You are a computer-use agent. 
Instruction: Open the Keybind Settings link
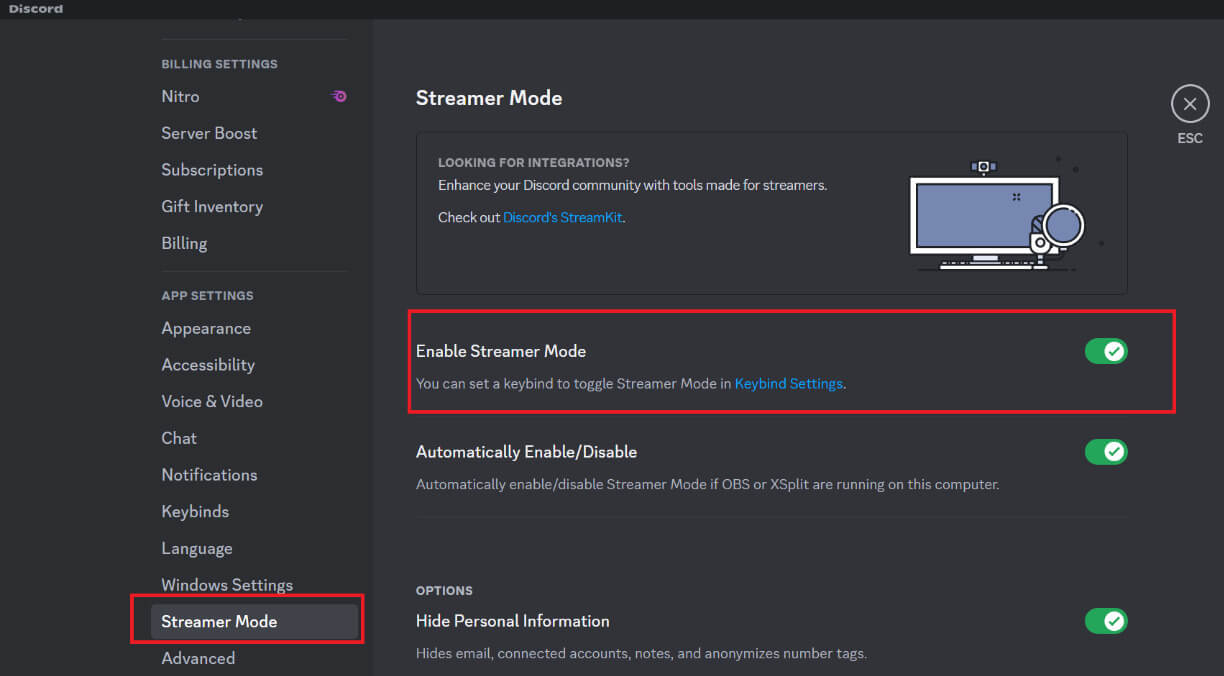tap(788, 383)
